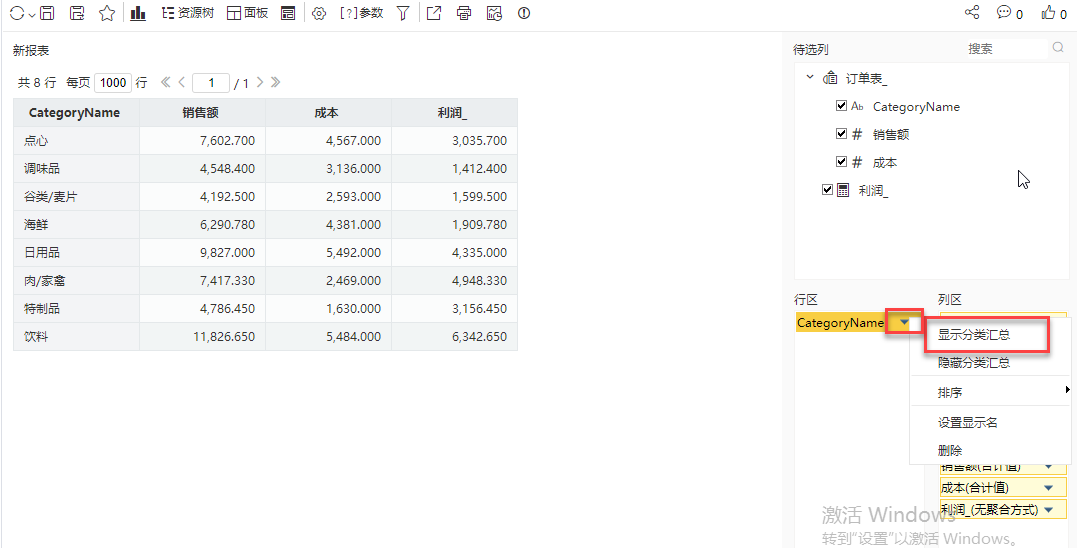Go to previous page arrow
Viewport: 1077px width, 548px height.
tap(181, 82)
